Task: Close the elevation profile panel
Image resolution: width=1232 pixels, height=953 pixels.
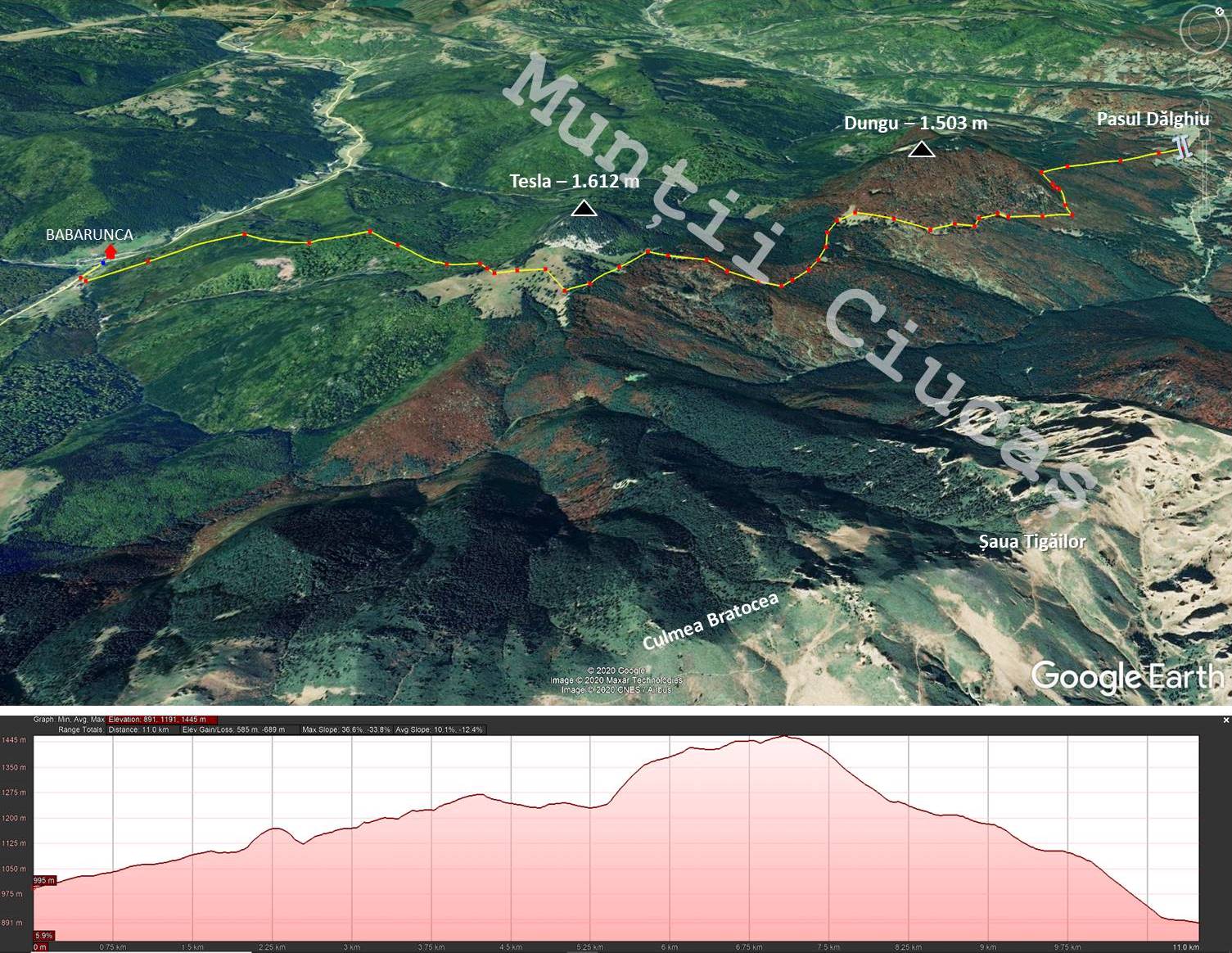Action: click(x=1225, y=720)
